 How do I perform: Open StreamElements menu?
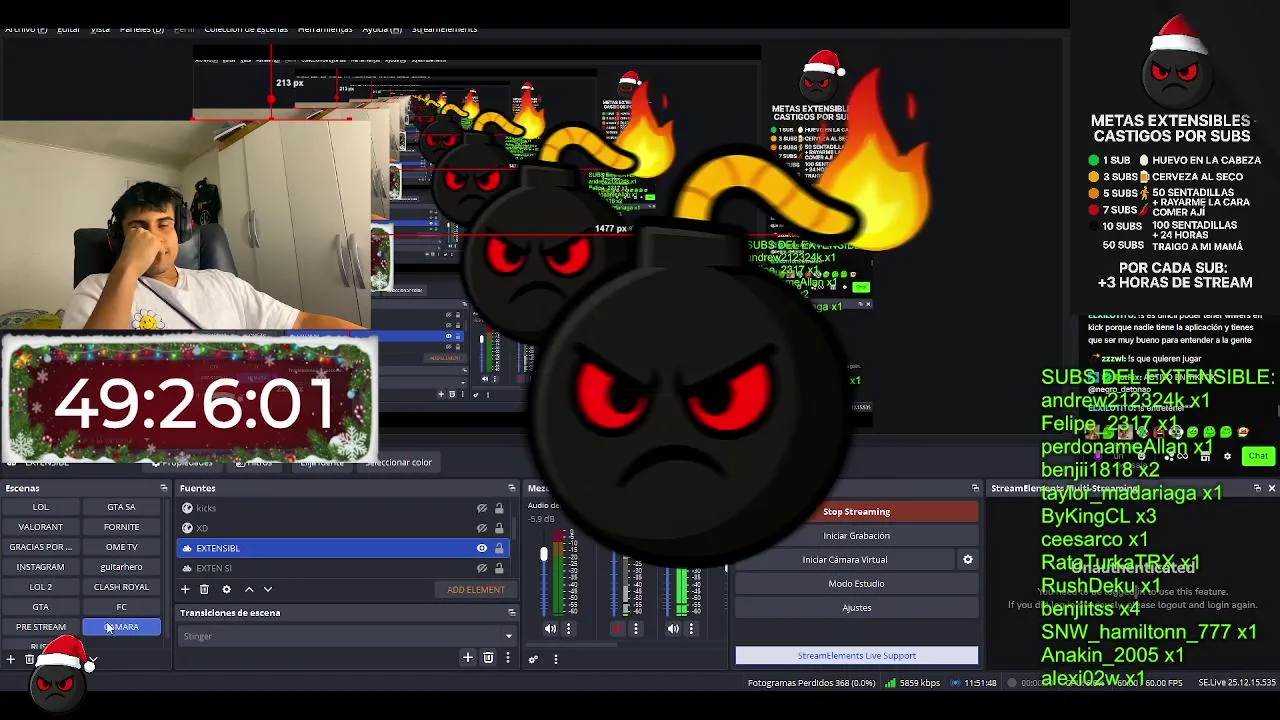click(x=444, y=29)
